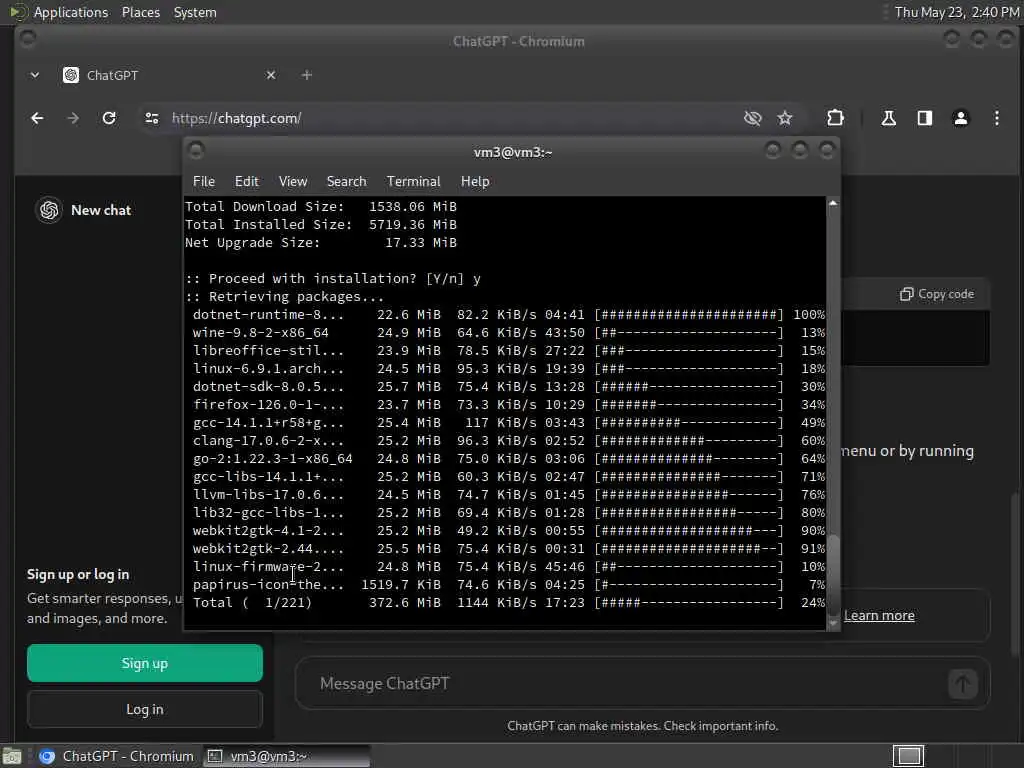Open terminal Search menu
The image size is (1024, 768).
[x=347, y=182]
